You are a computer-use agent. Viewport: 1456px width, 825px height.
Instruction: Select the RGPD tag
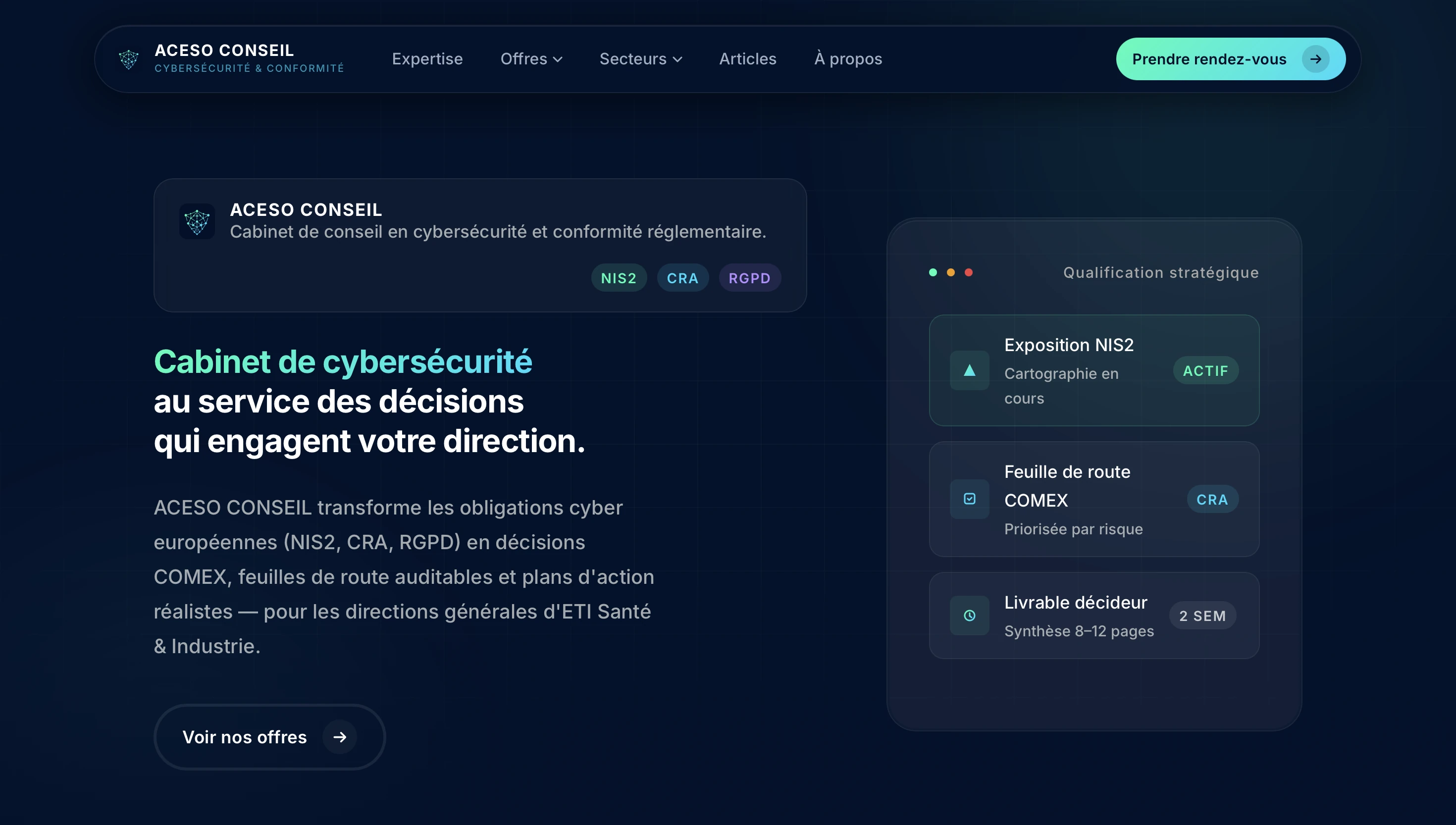coord(749,278)
